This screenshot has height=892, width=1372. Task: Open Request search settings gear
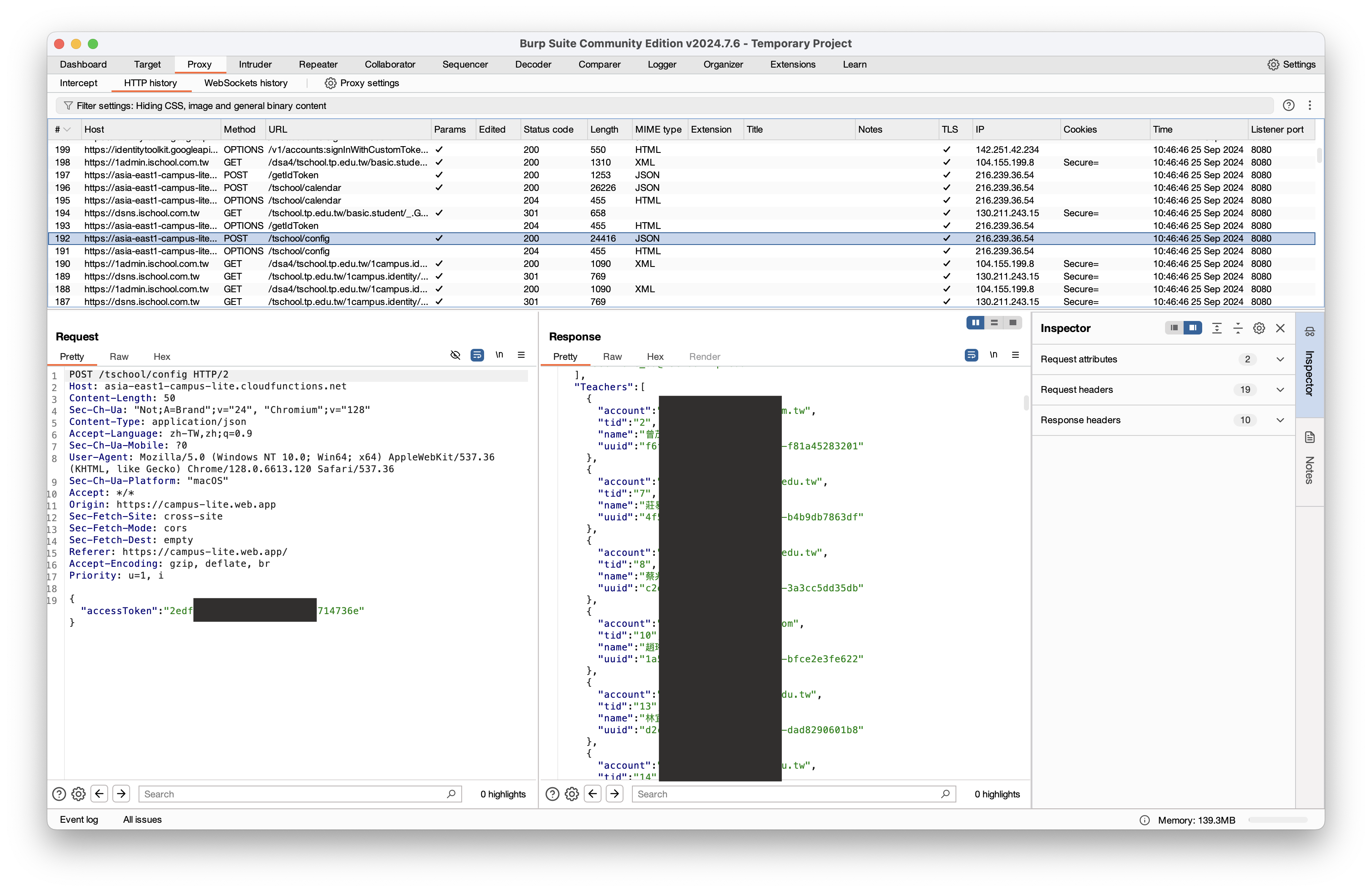[x=79, y=794]
